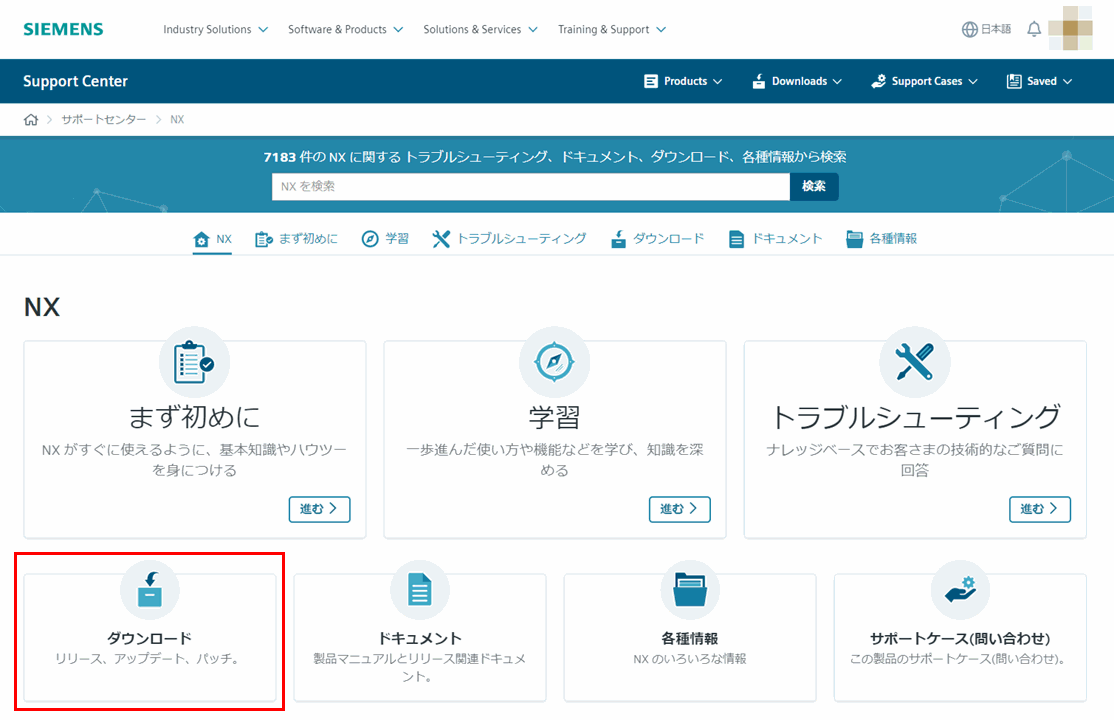1114x720 pixels.
Task: Focus the NX を検索 search field
Action: [x=531, y=186]
